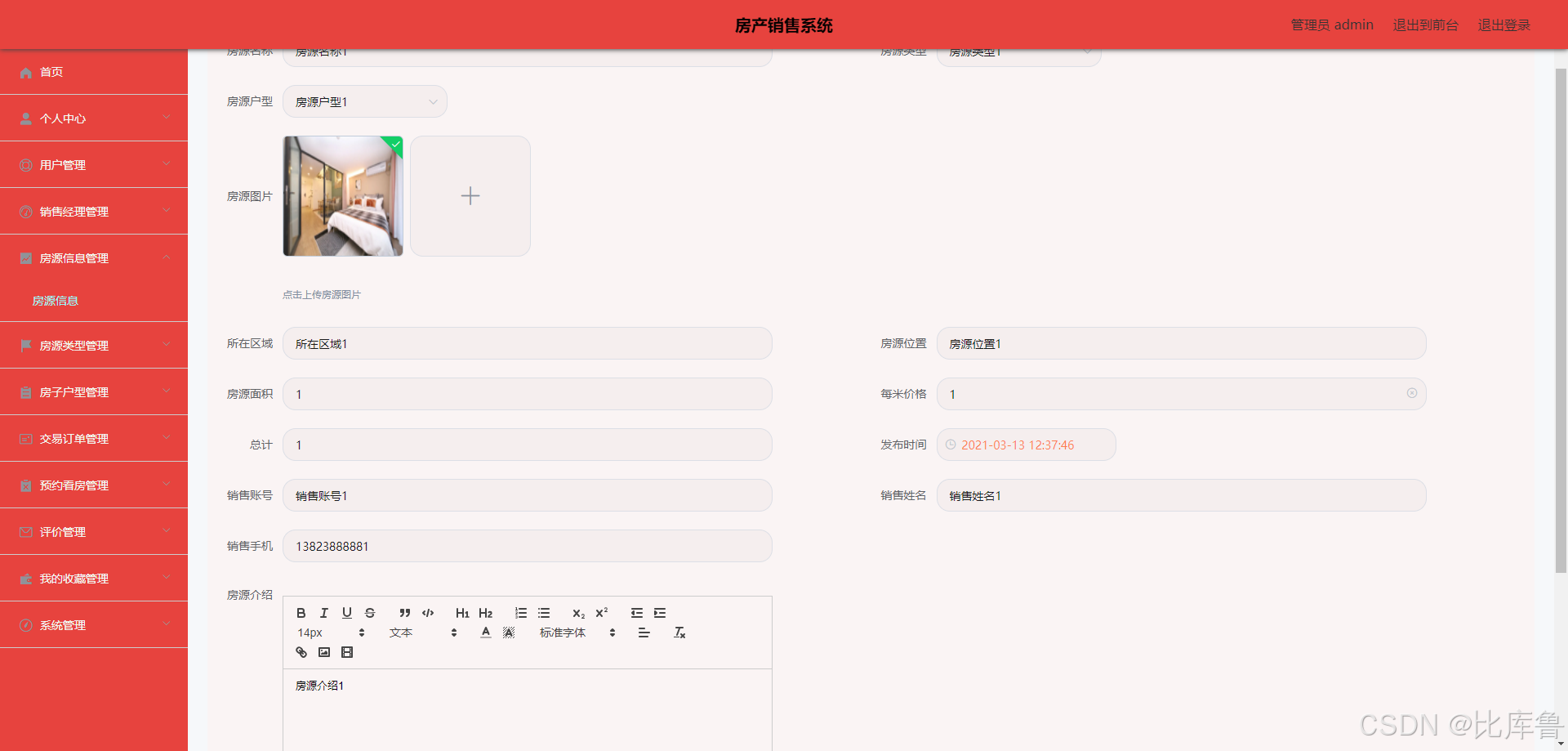
Task: Open the 房源户型 dropdown
Action: (365, 102)
